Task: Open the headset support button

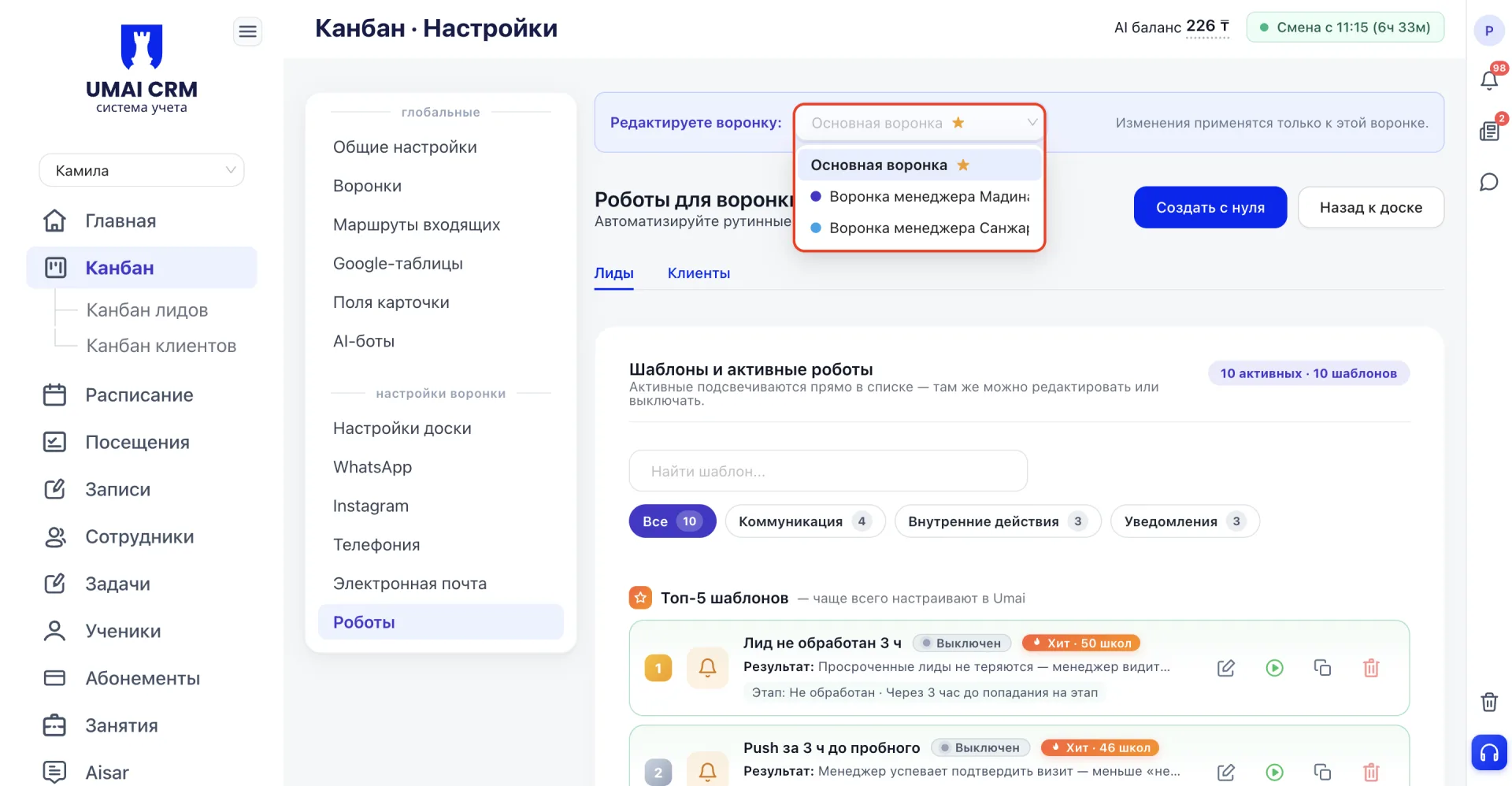Action: coord(1489,753)
